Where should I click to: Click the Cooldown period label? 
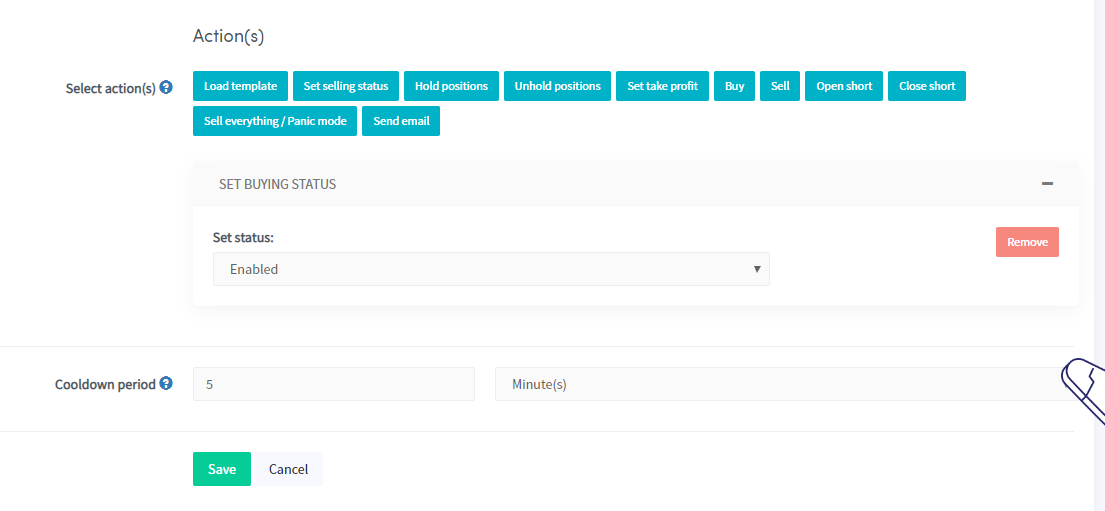coord(105,385)
